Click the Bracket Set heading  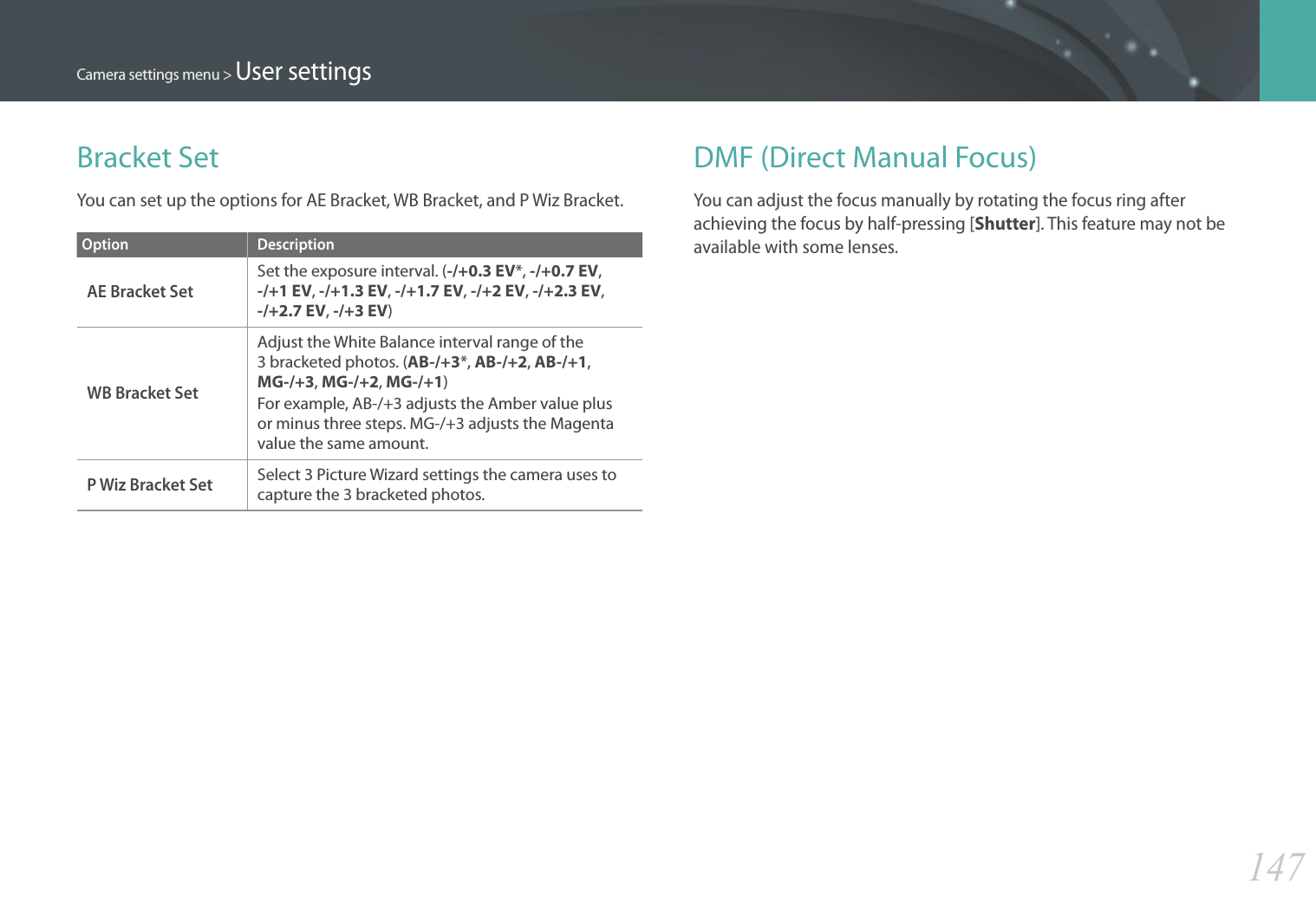click(x=148, y=157)
